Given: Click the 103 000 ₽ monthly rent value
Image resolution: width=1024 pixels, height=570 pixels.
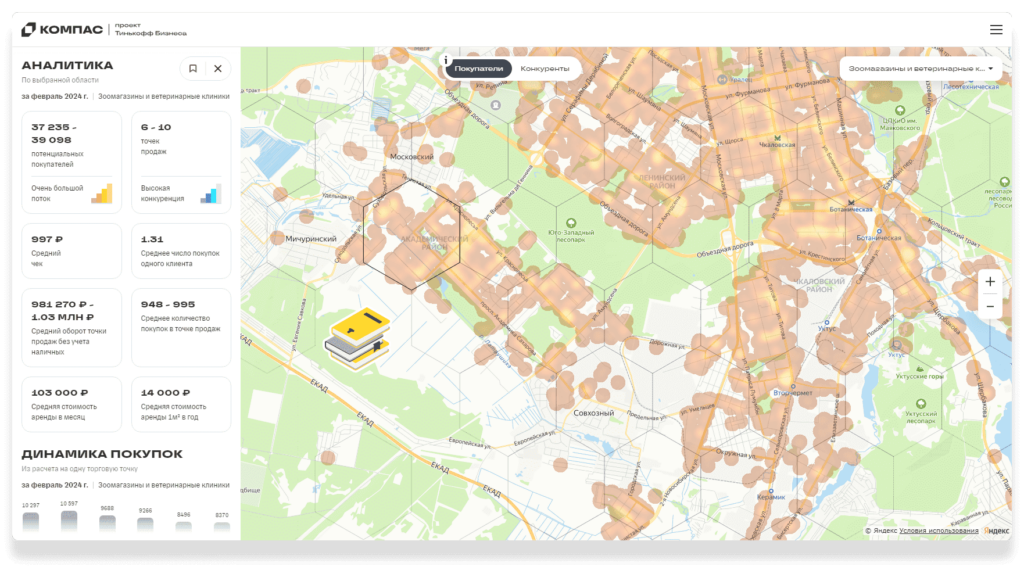Looking at the screenshot, I should [59, 393].
